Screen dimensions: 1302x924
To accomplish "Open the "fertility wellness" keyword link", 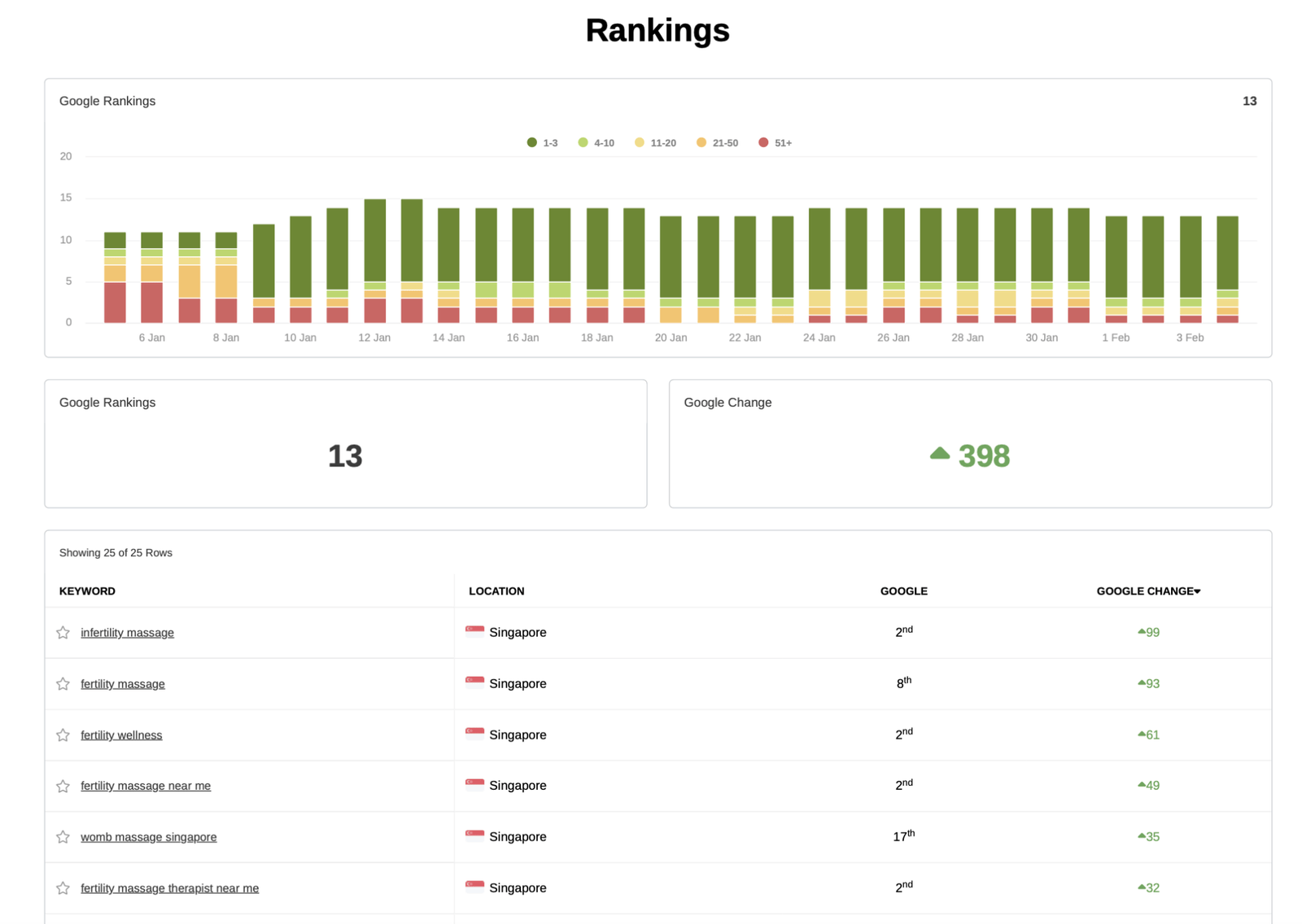I will click(120, 734).
